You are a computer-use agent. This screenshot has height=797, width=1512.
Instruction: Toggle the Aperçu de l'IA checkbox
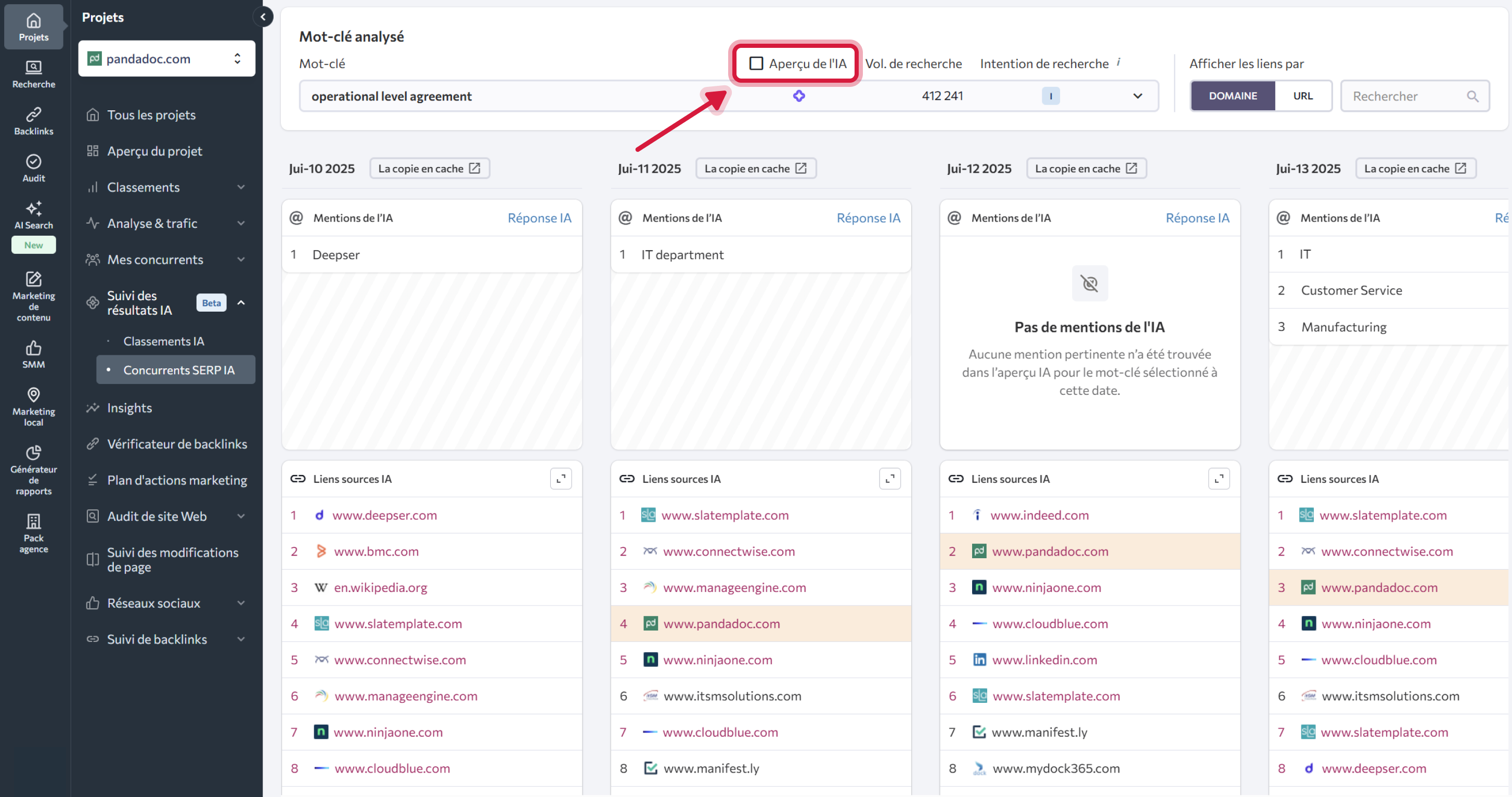click(x=756, y=63)
